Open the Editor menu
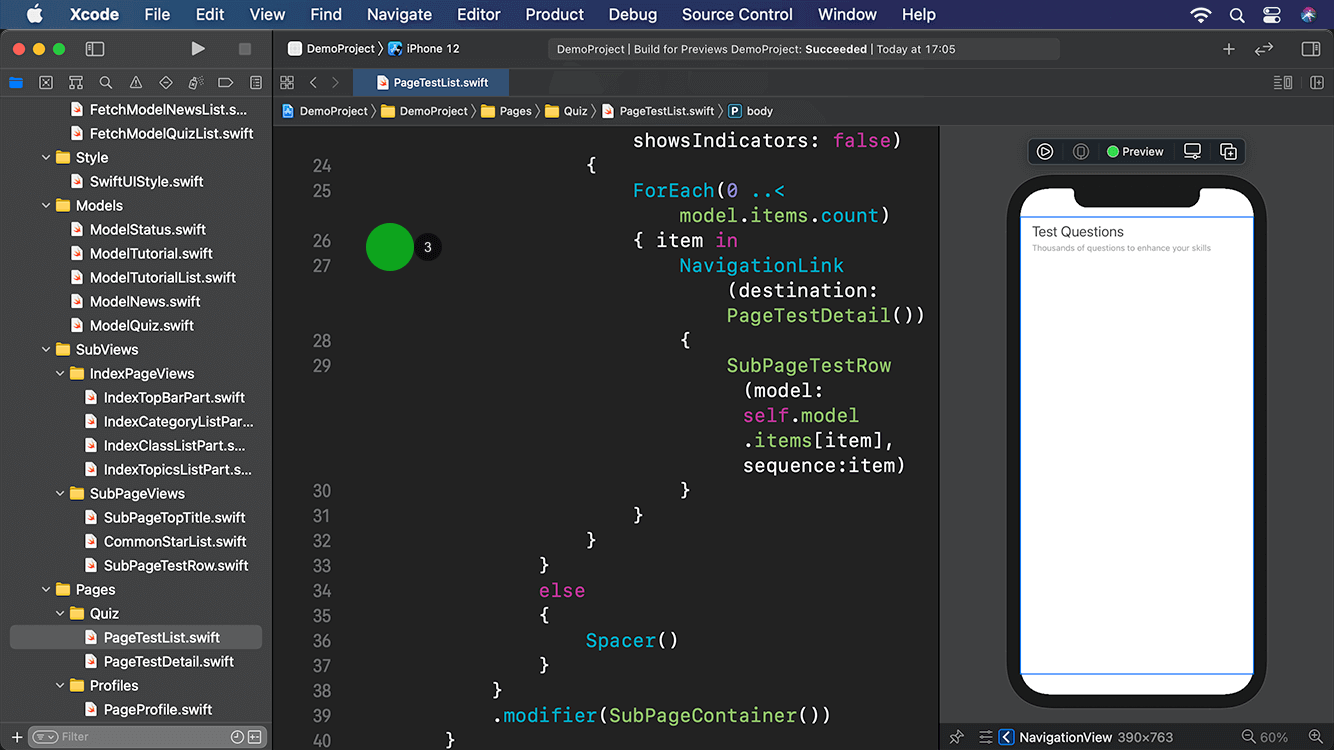This screenshot has height=750, width=1334. (x=478, y=14)
